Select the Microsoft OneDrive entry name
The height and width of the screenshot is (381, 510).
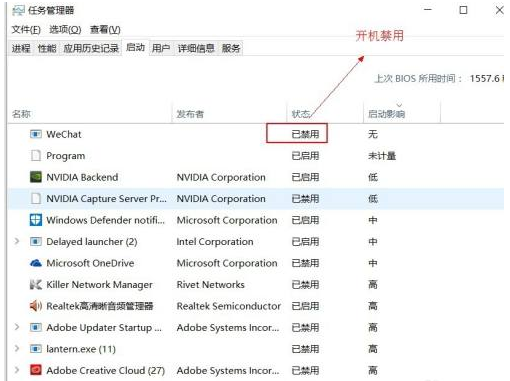(90, 263)
